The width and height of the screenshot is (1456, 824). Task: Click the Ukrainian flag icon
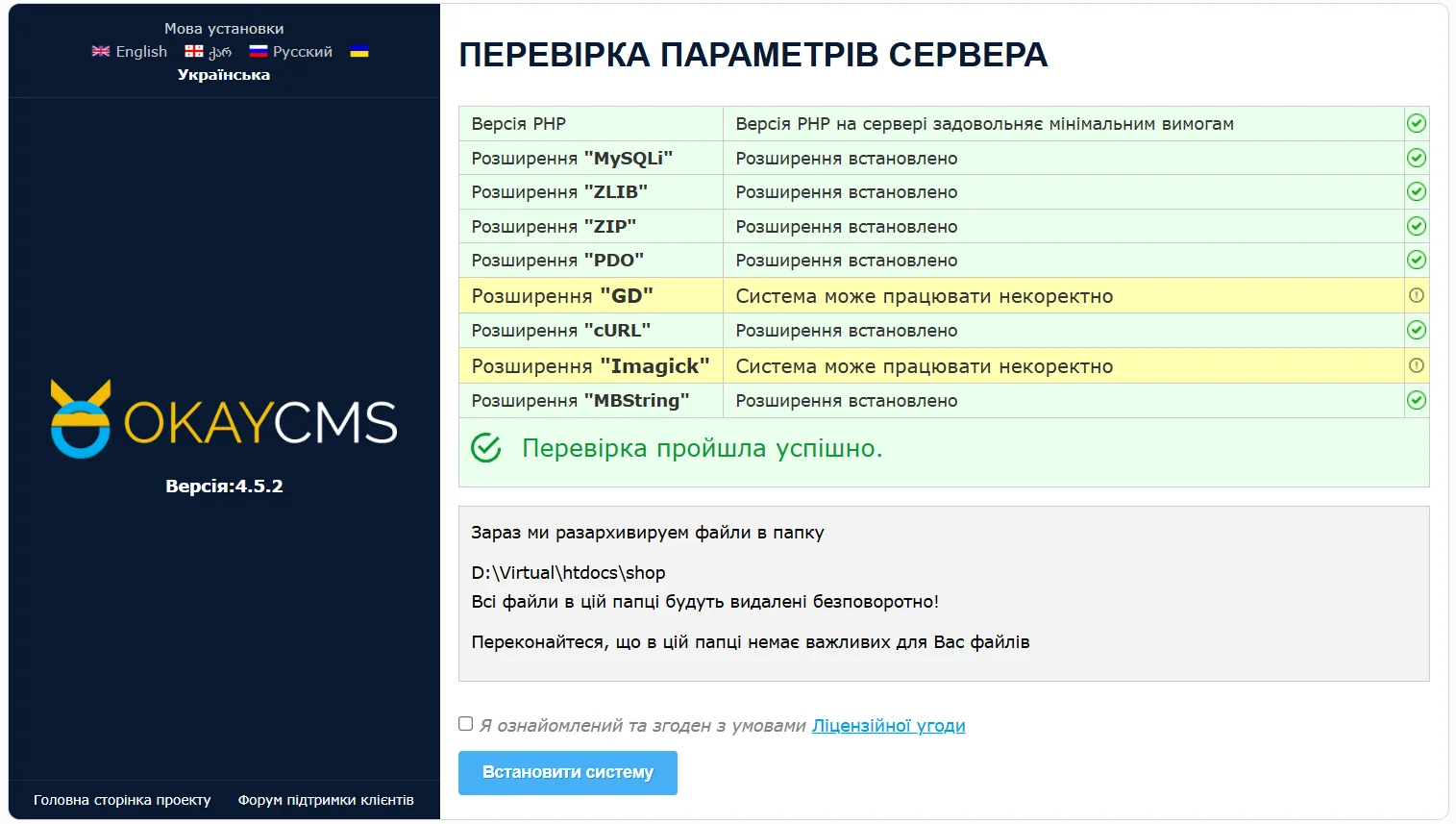[x=359, y=50]
